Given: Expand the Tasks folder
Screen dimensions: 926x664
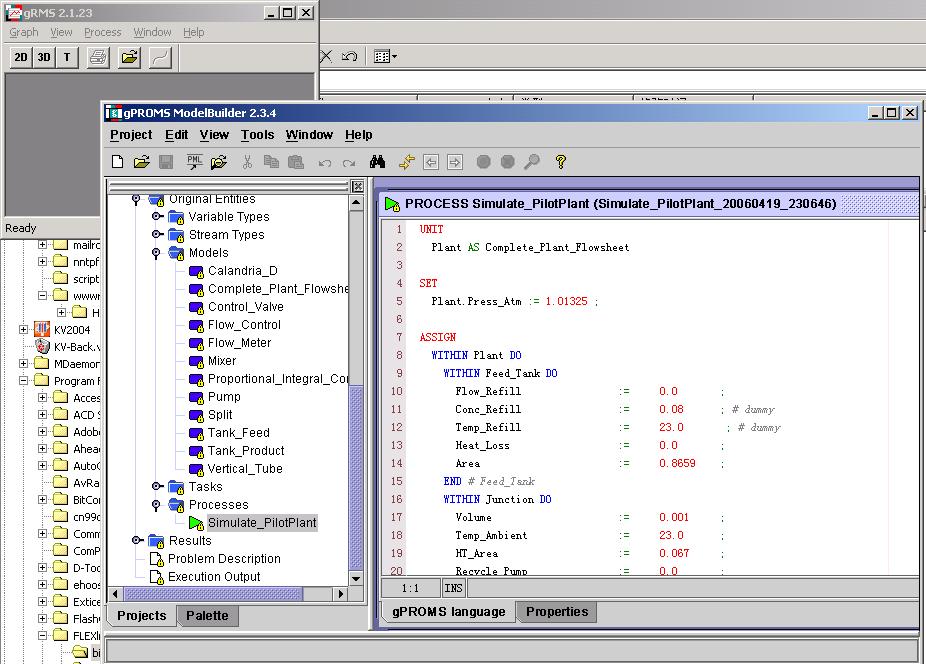Looking at the screenshot, I should (x=156, y=486).
